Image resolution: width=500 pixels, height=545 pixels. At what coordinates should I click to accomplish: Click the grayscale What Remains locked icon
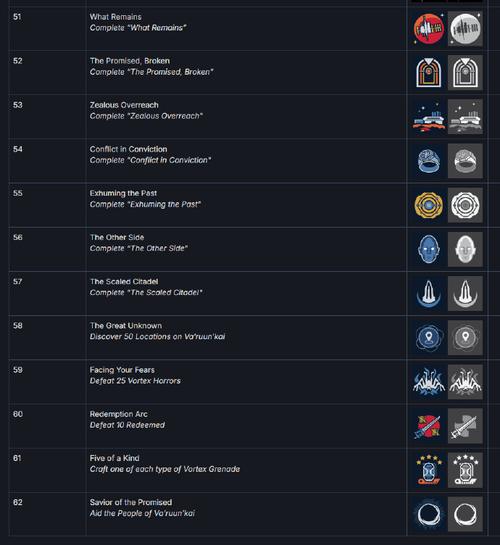point(465,29)
